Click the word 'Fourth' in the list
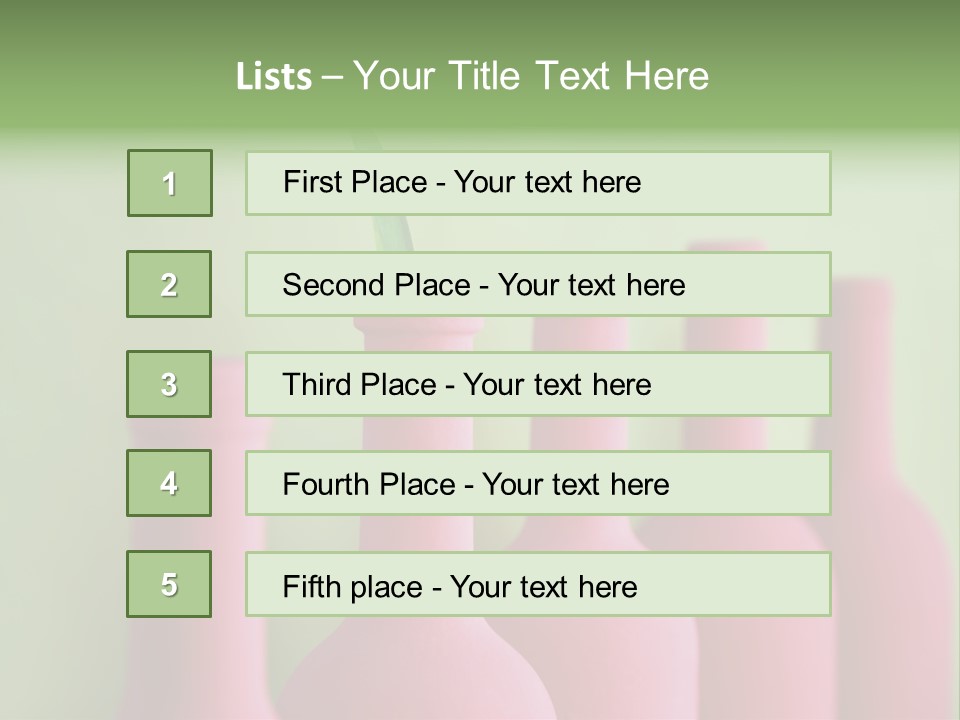 [326, 485]
